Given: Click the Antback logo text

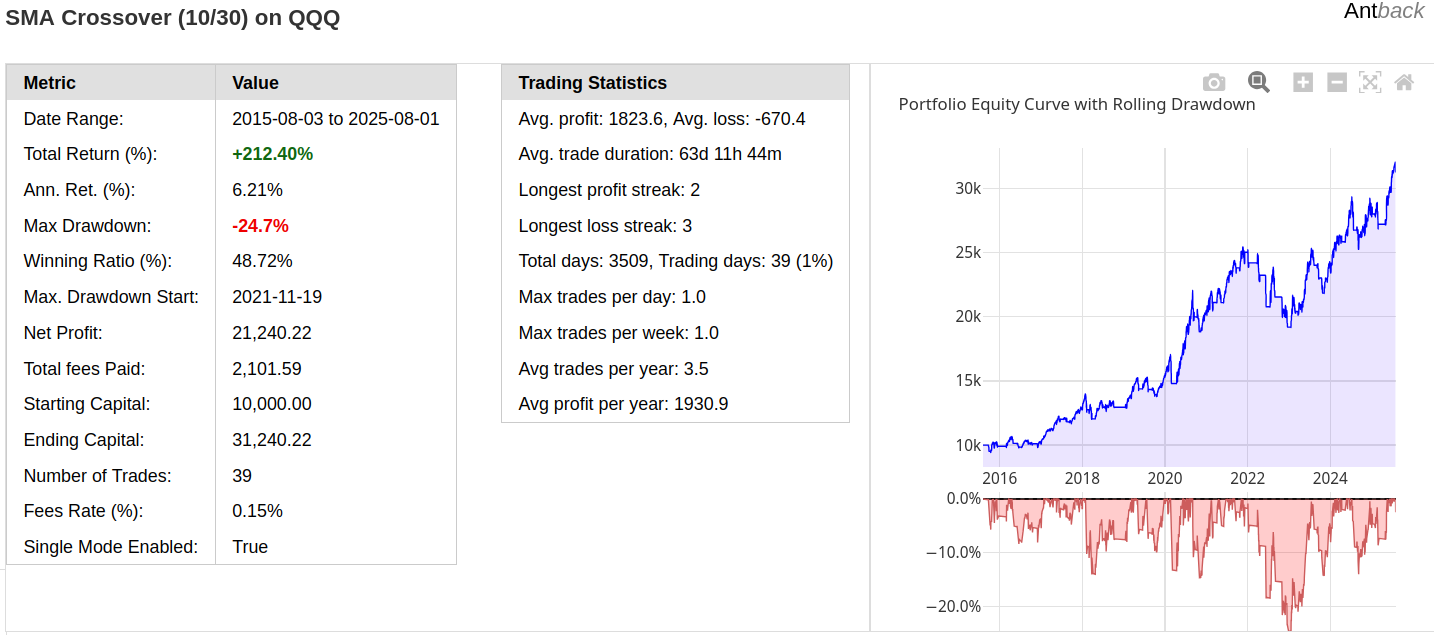Looking at the screenshot, I should click(1384, 12).
